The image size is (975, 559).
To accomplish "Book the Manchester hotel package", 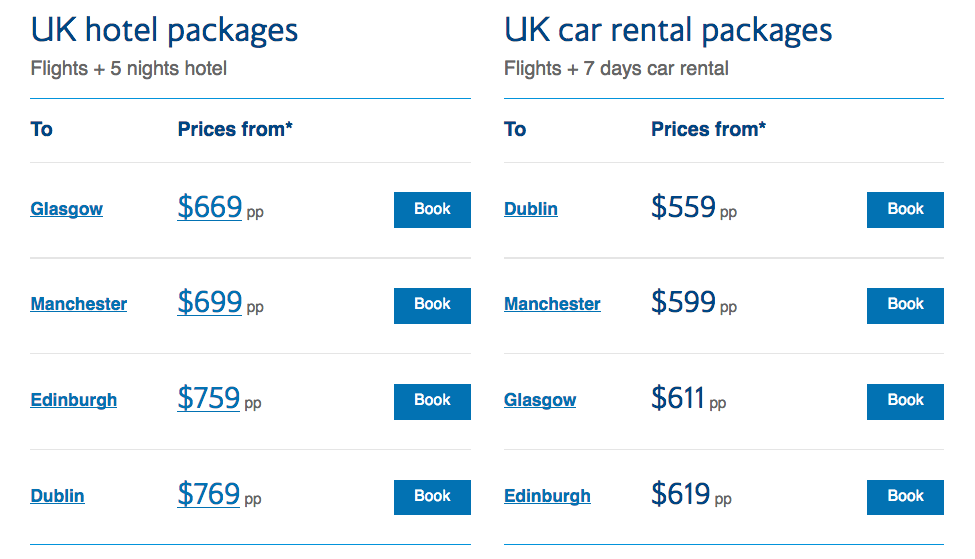I will pos(432,305).
